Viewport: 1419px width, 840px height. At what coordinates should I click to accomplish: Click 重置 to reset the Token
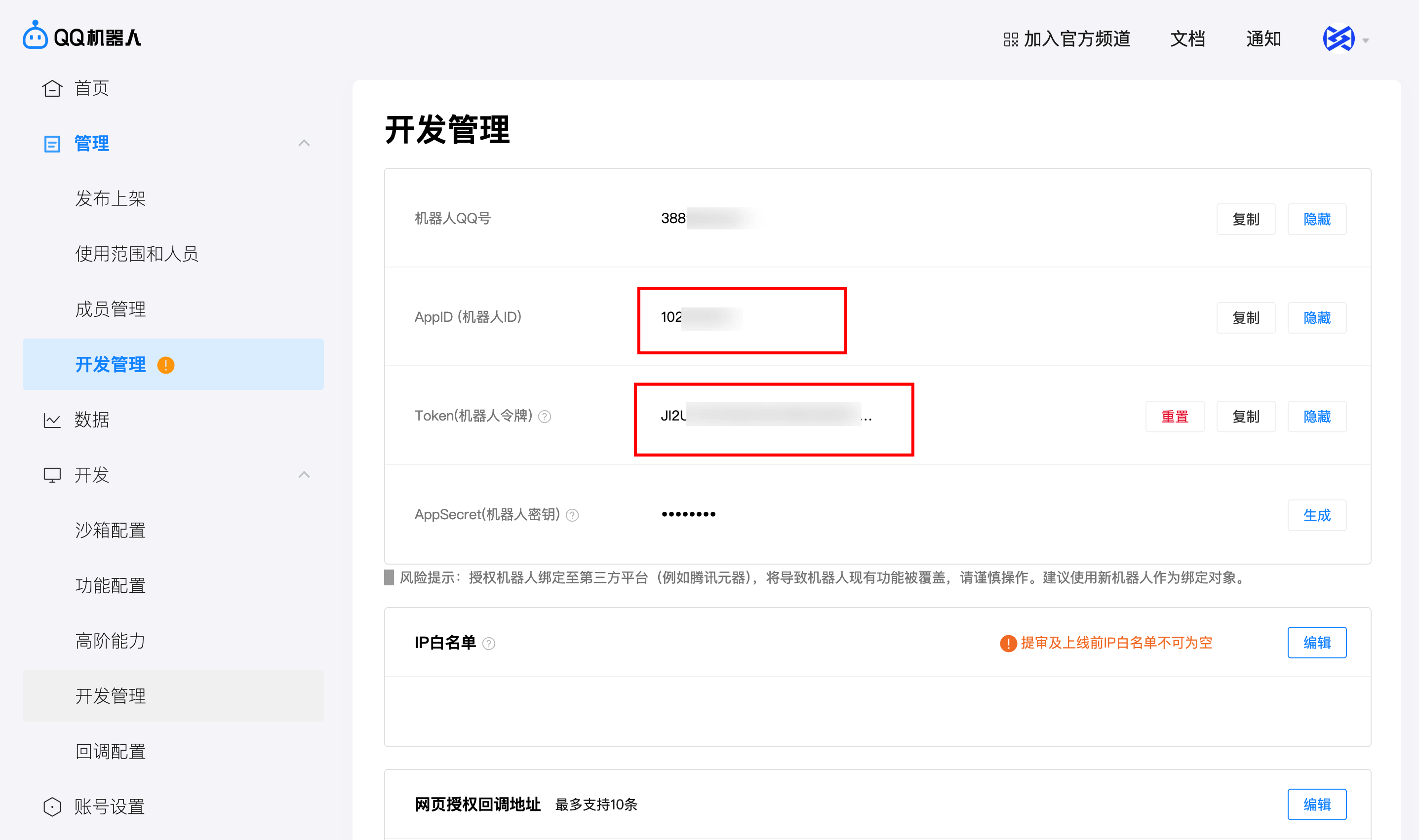[1175, 417]
